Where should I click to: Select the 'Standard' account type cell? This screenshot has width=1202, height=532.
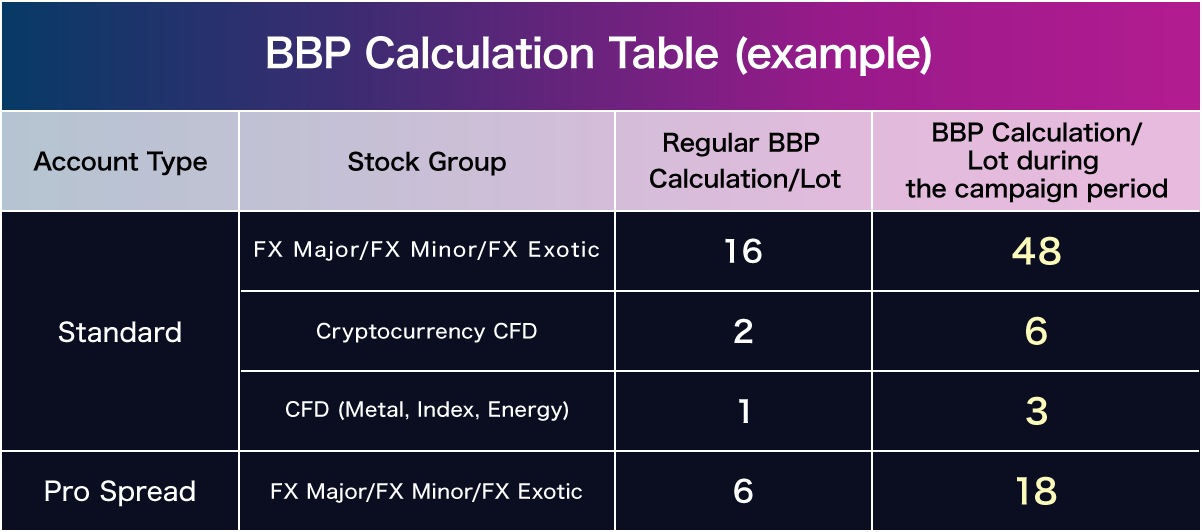(x=120, y=332)
